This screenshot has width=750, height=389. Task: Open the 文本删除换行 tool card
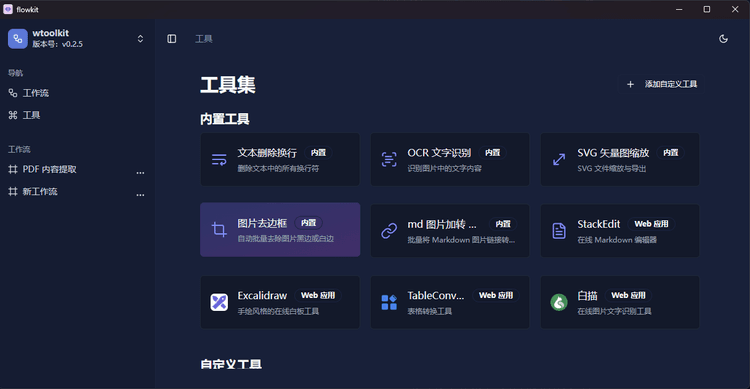click(x=280, y=159)
